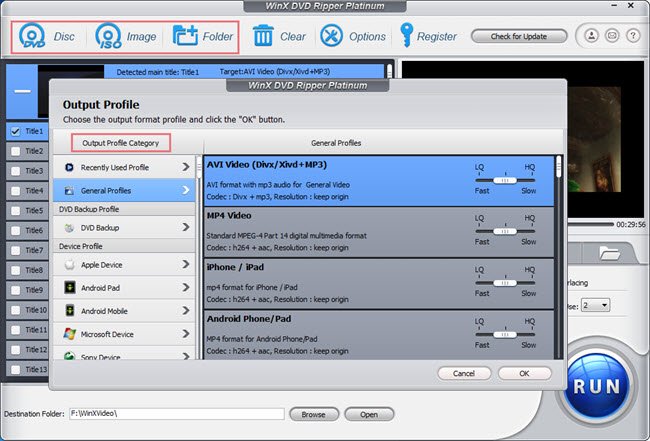This screenshot has height=441, width=650.
Task: Open the dropdown showing value 2
Action: tap(595, 305)
